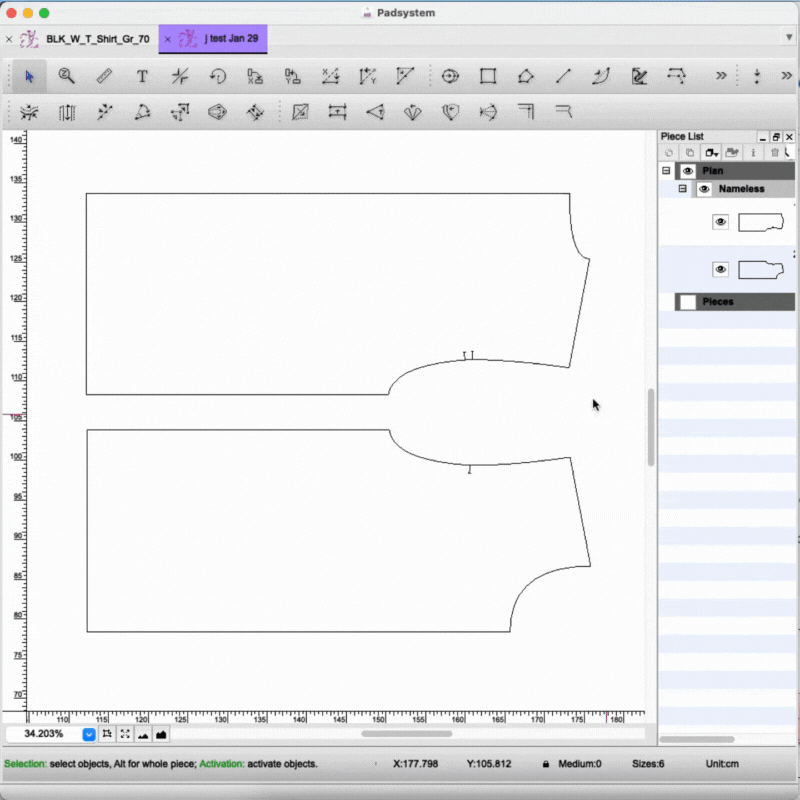The width and height of the screenshot is (800, 800).
Task: Choose the triangular Dart tool
Action: [376, 112]
